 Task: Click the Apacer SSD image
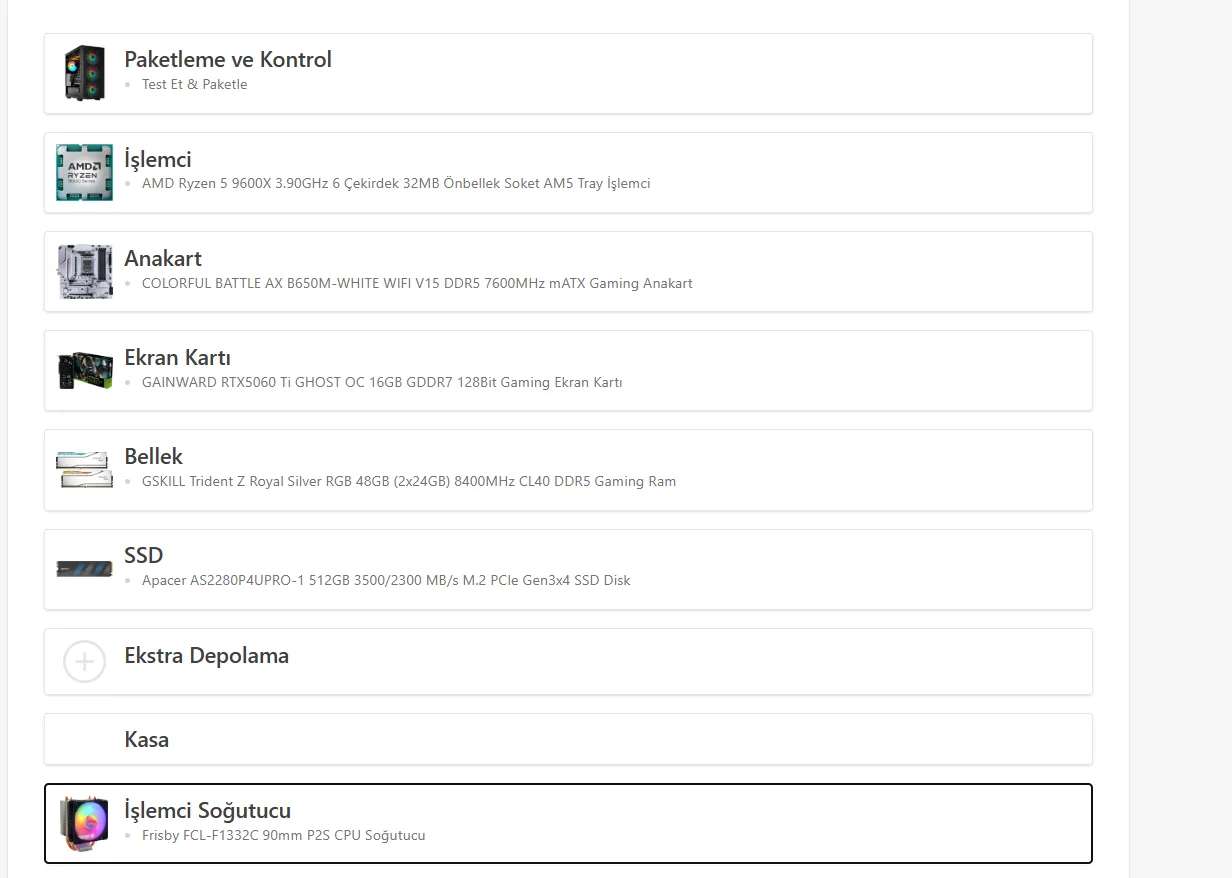tap(85, 569)
